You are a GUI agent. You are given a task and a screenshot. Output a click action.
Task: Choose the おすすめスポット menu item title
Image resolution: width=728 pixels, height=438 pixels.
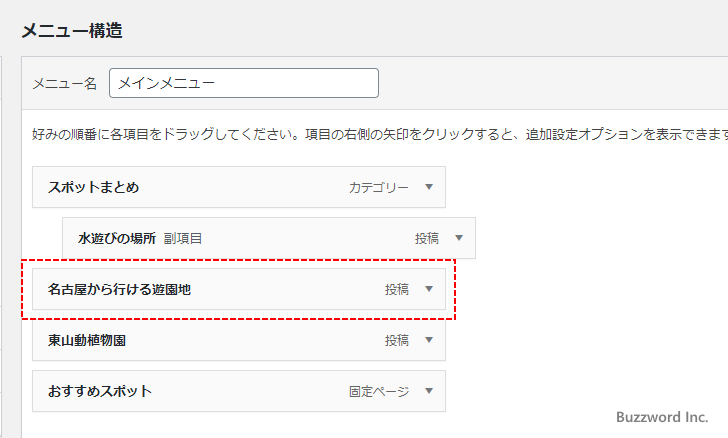tap(99, 391)
